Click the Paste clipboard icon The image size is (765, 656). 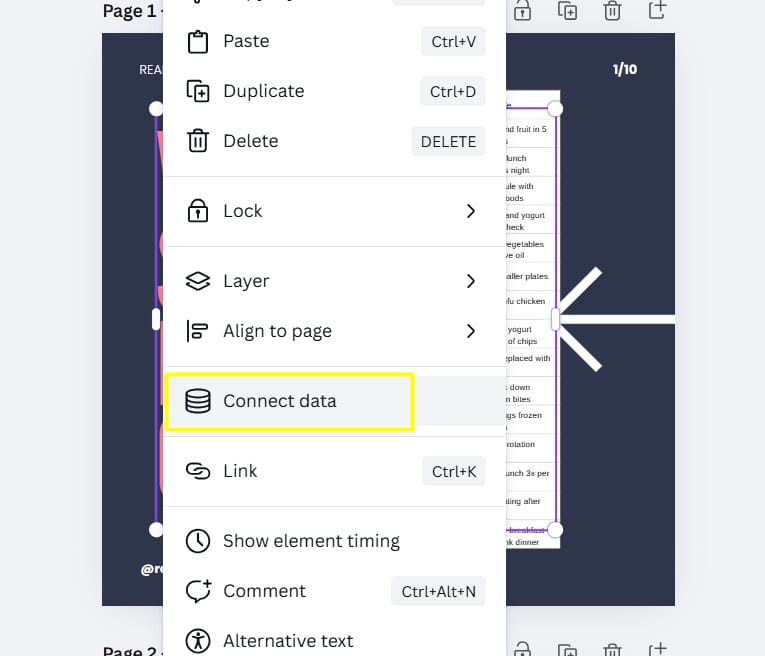tap(198, 41)
